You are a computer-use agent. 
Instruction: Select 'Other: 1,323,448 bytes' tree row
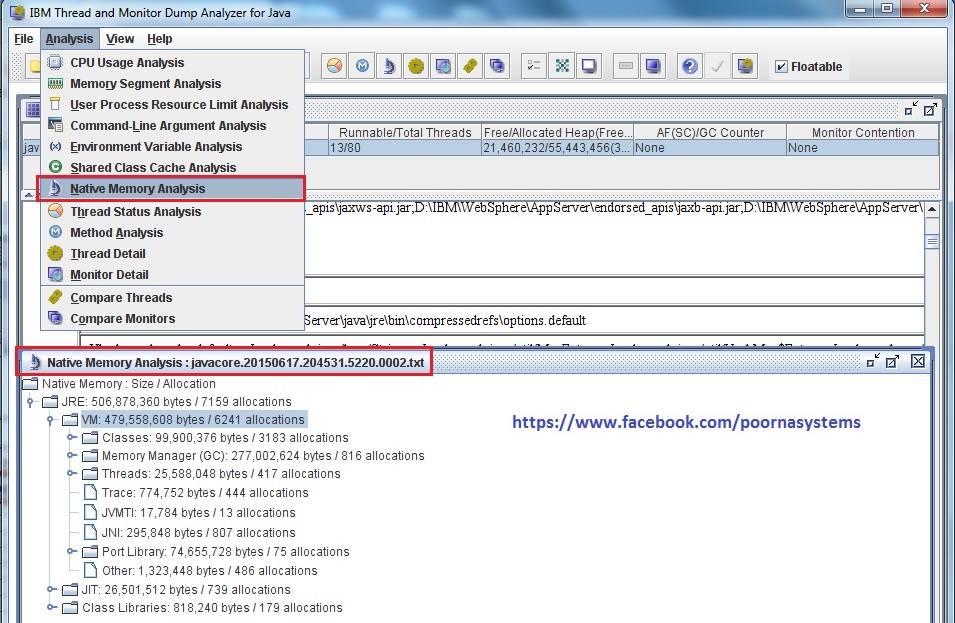200,571
